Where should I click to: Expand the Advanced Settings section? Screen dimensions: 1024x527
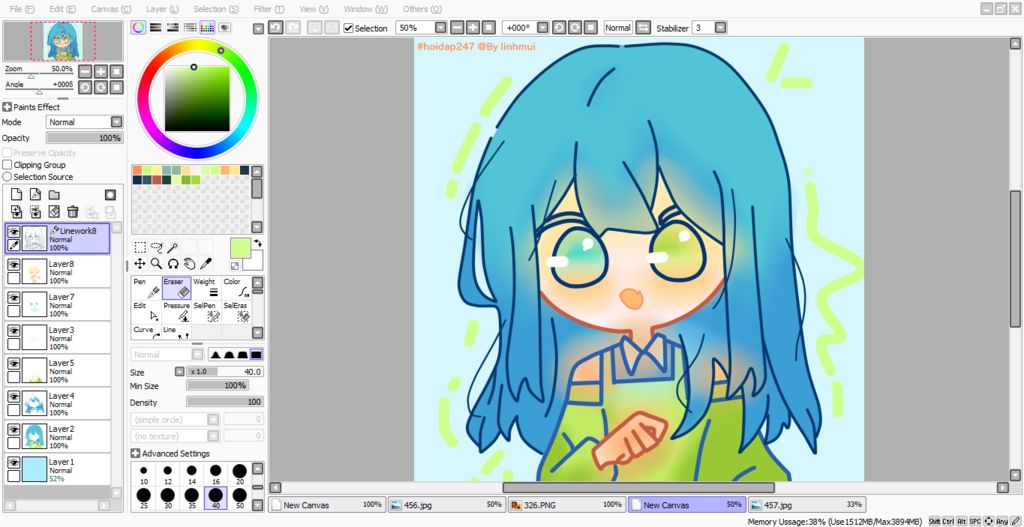[x=135, y=453]
